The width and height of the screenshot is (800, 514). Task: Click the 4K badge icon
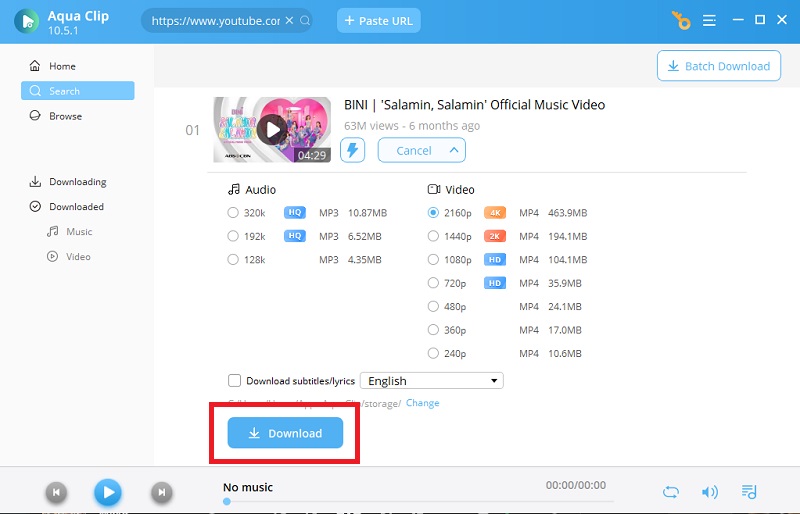(495, 213)
